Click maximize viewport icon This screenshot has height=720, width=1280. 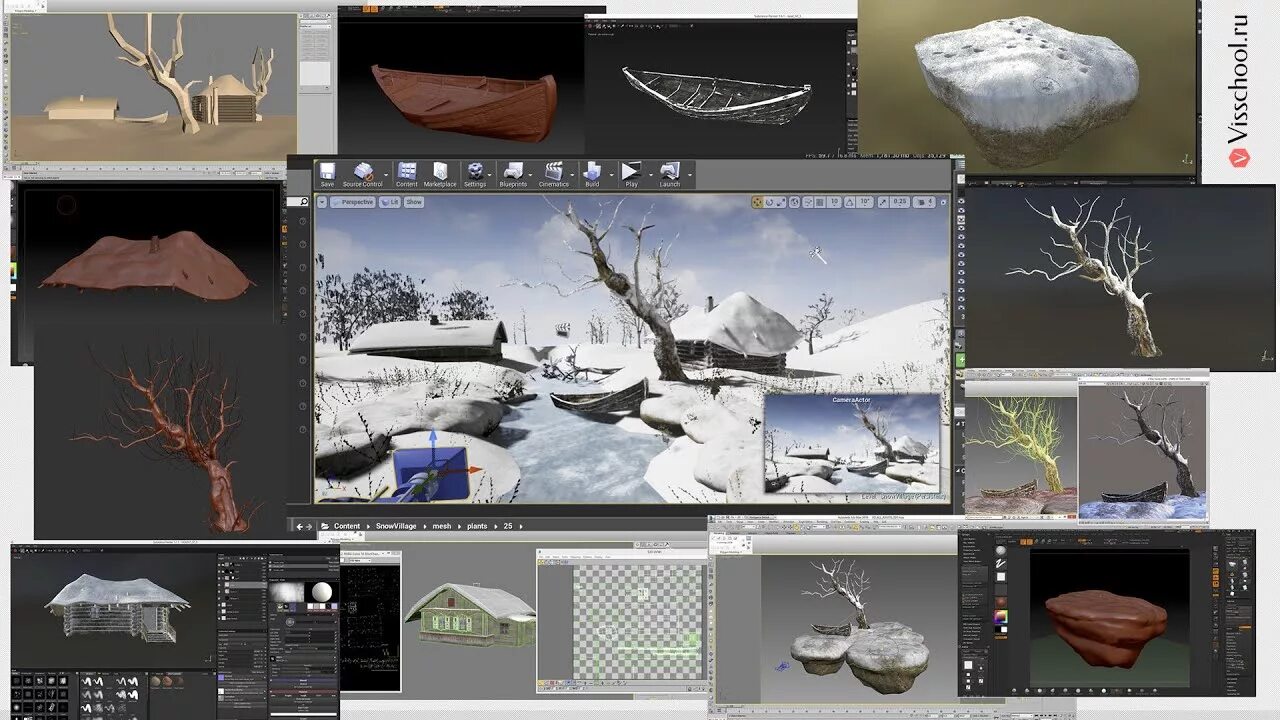(943, 202)
